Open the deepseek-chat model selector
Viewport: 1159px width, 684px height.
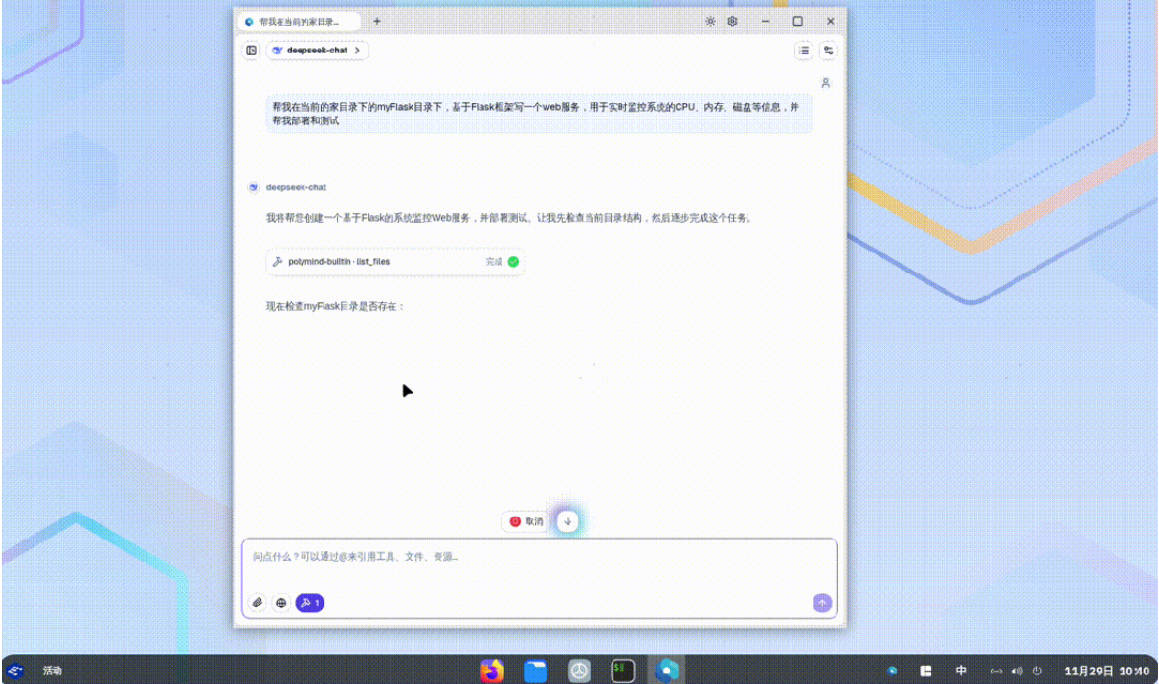click(x=316, y=50)
